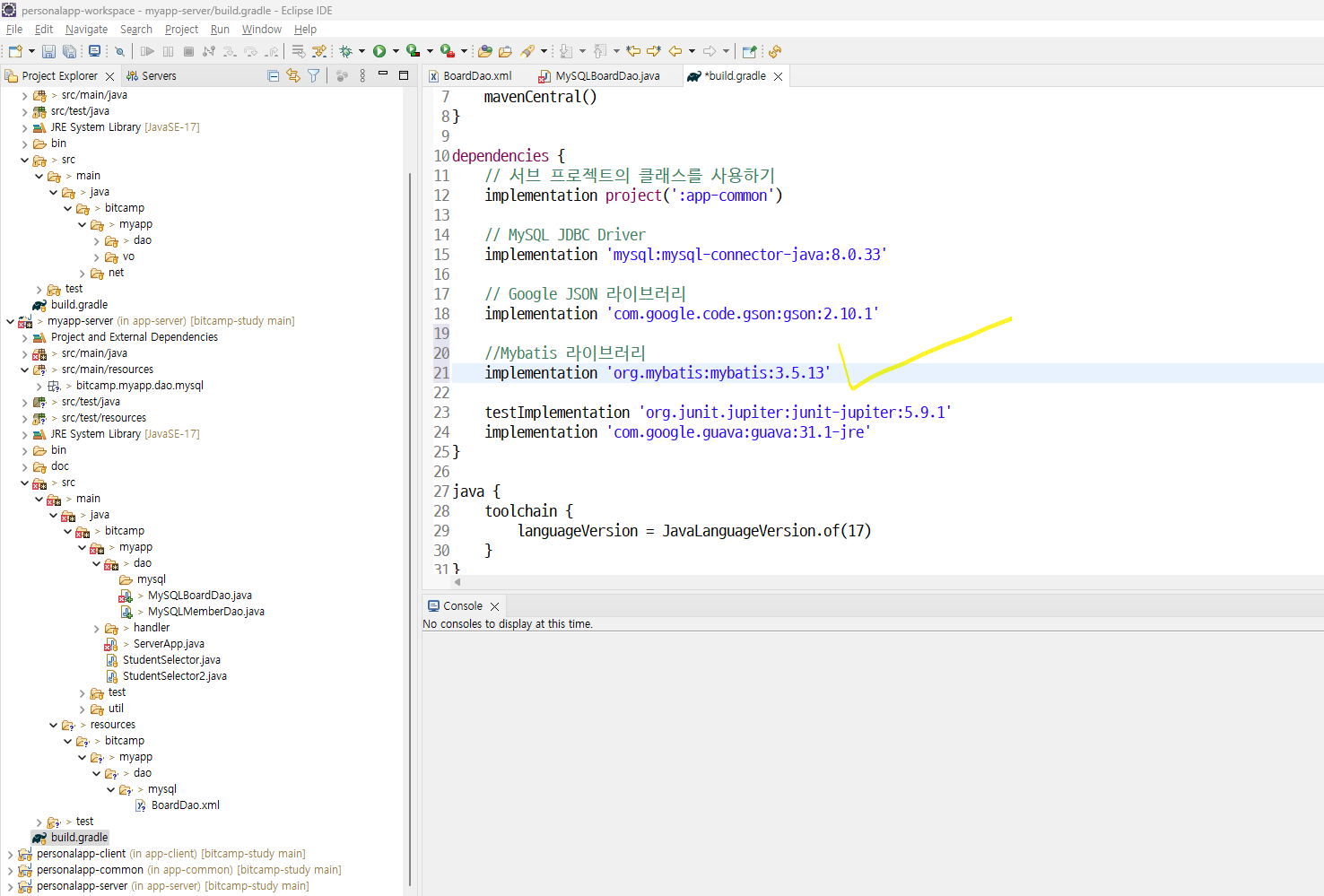Expand the doc folder
The image size is (1324, 896).
click(x=24, y=467)
